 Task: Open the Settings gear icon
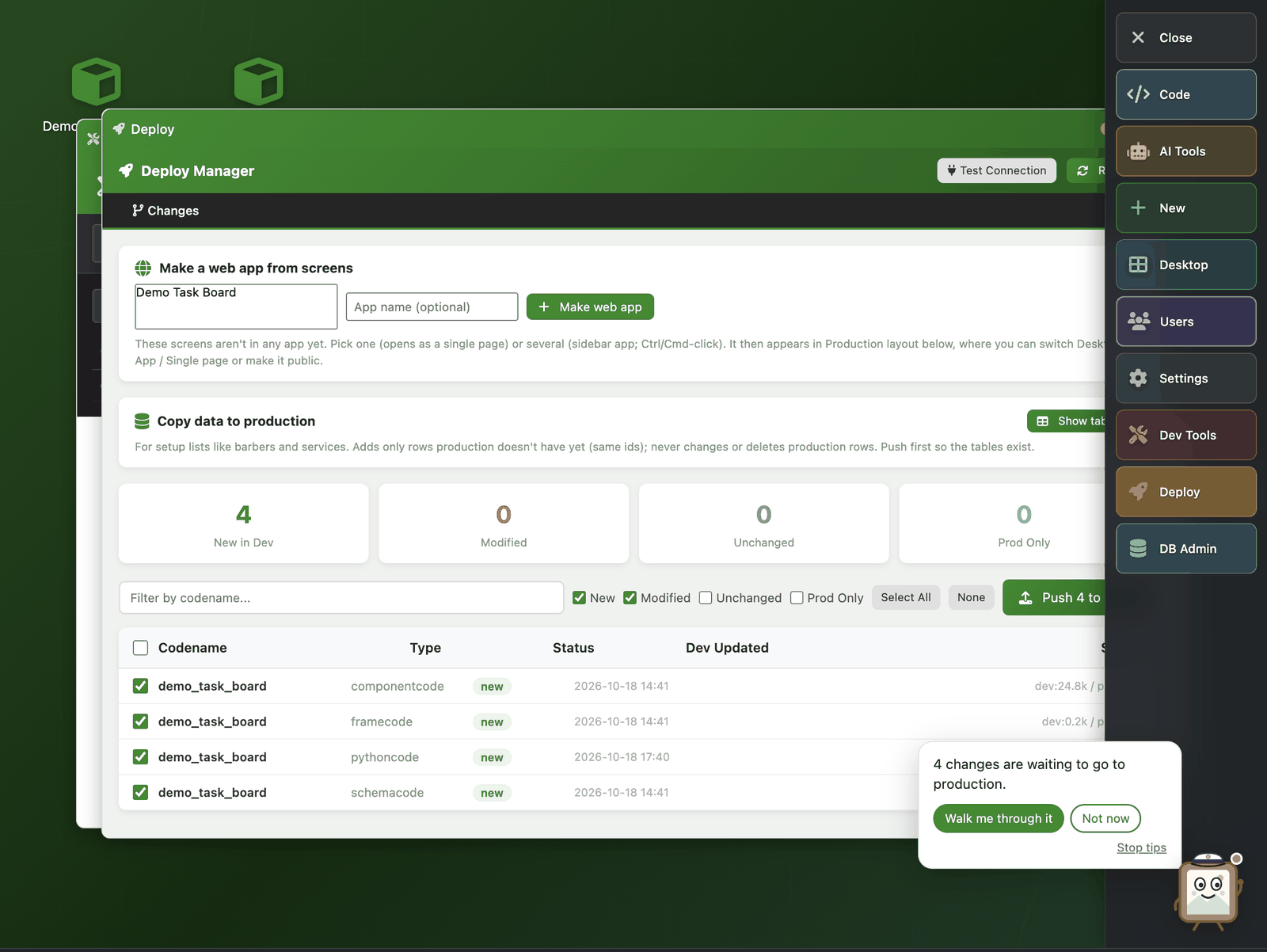point(1138,379)
